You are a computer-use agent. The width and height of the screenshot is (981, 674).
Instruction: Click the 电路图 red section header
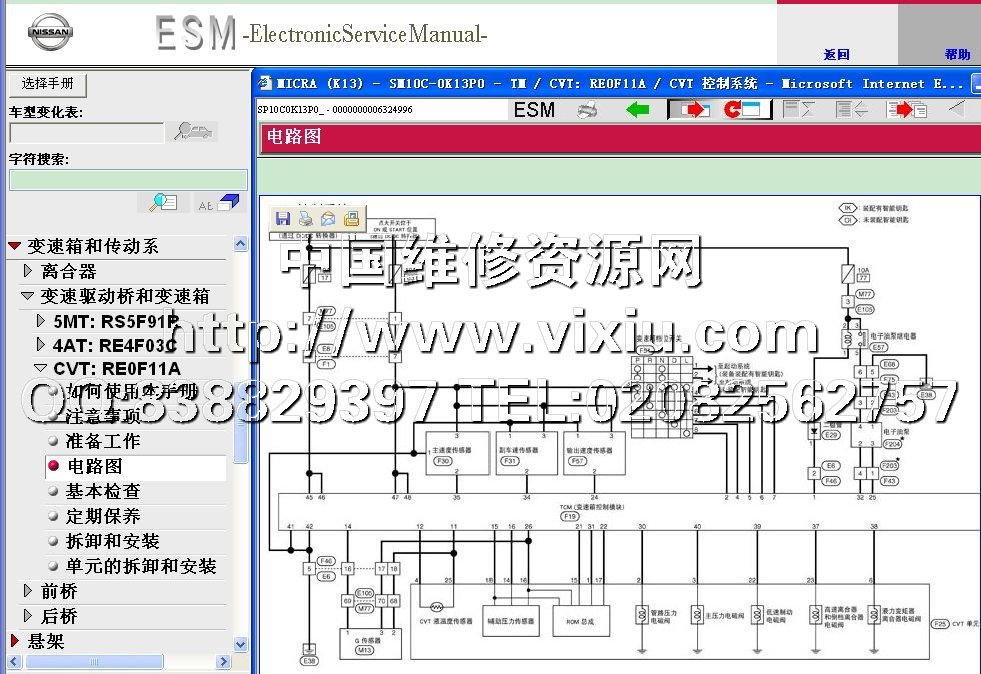[619, 136]
